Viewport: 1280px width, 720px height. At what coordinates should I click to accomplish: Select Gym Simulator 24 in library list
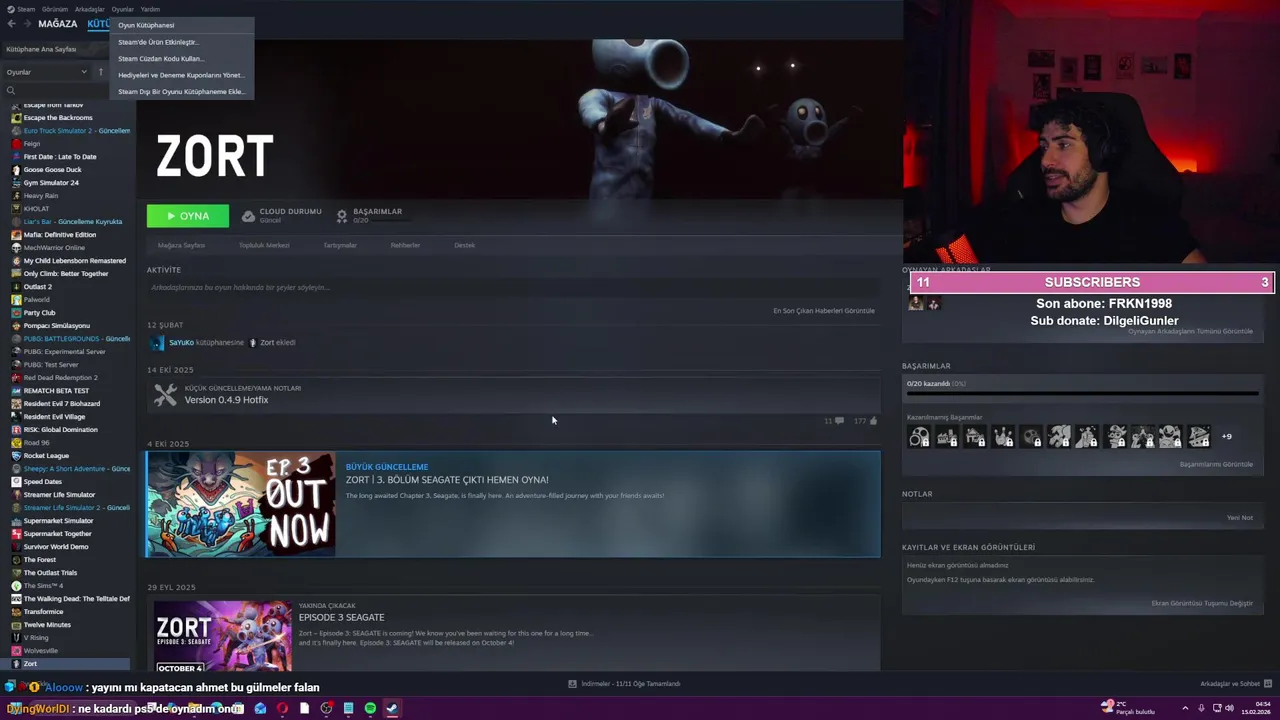(51, 183)
